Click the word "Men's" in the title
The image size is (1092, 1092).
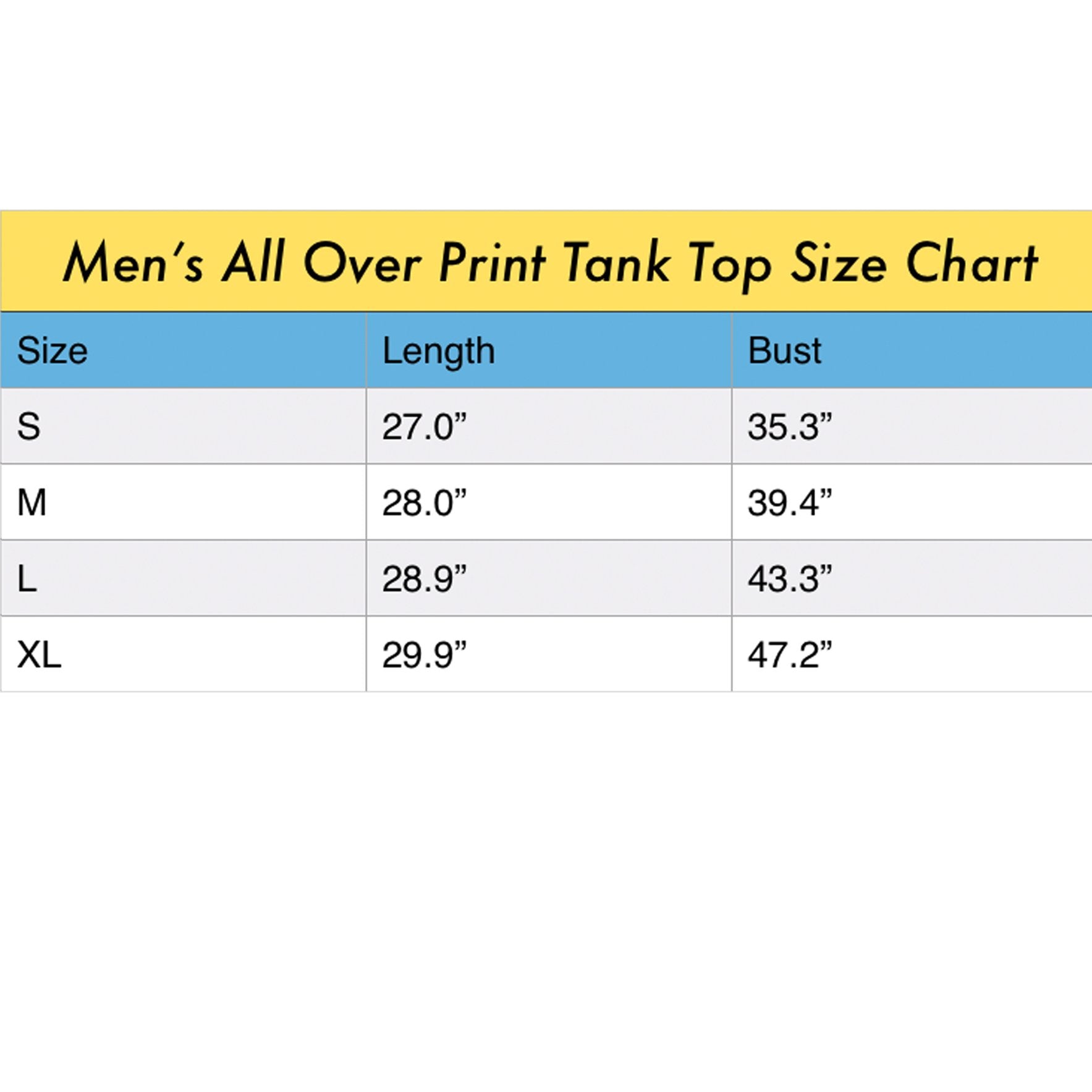click(133, 263)
